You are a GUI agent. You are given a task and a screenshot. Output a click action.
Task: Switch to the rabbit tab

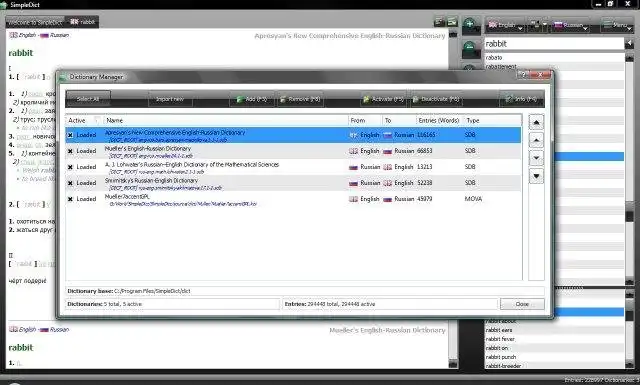tap(83, 22)
